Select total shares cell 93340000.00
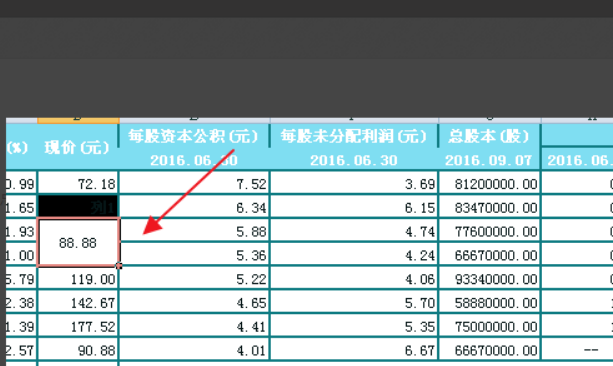The image size is (613, 366). [489, 279]
